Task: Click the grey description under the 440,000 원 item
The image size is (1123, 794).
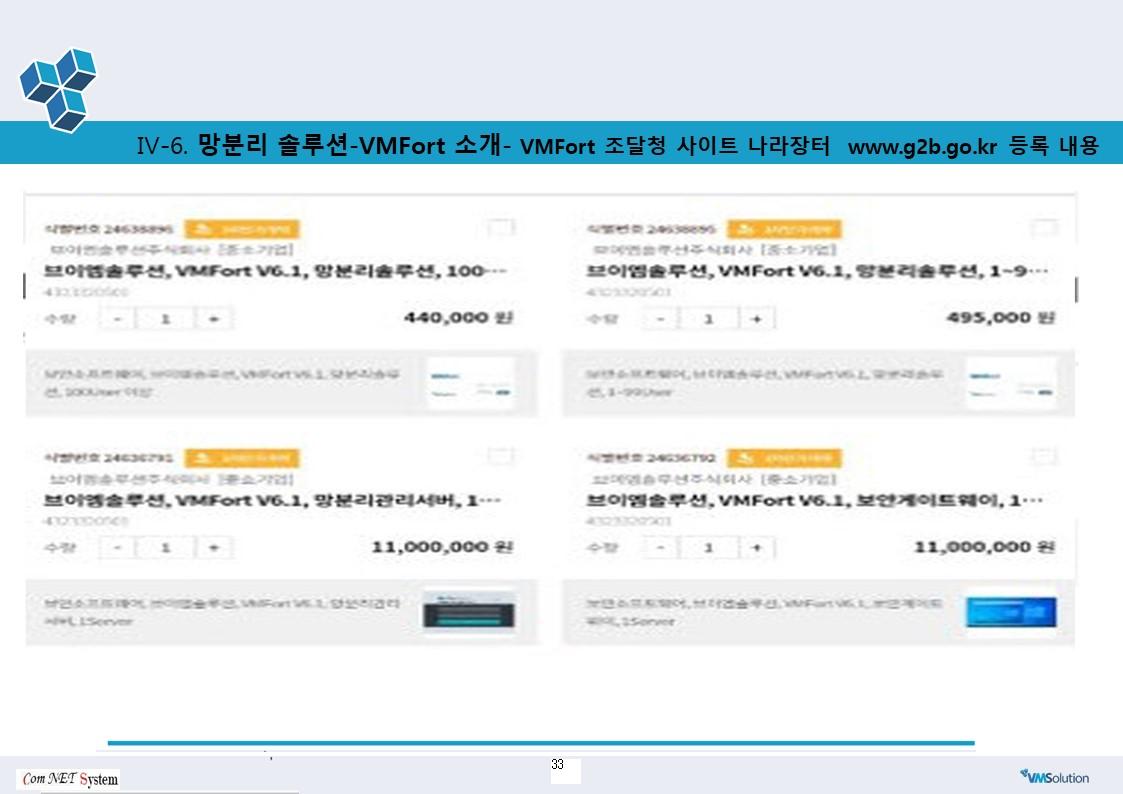Action: (x=222, y=383)
